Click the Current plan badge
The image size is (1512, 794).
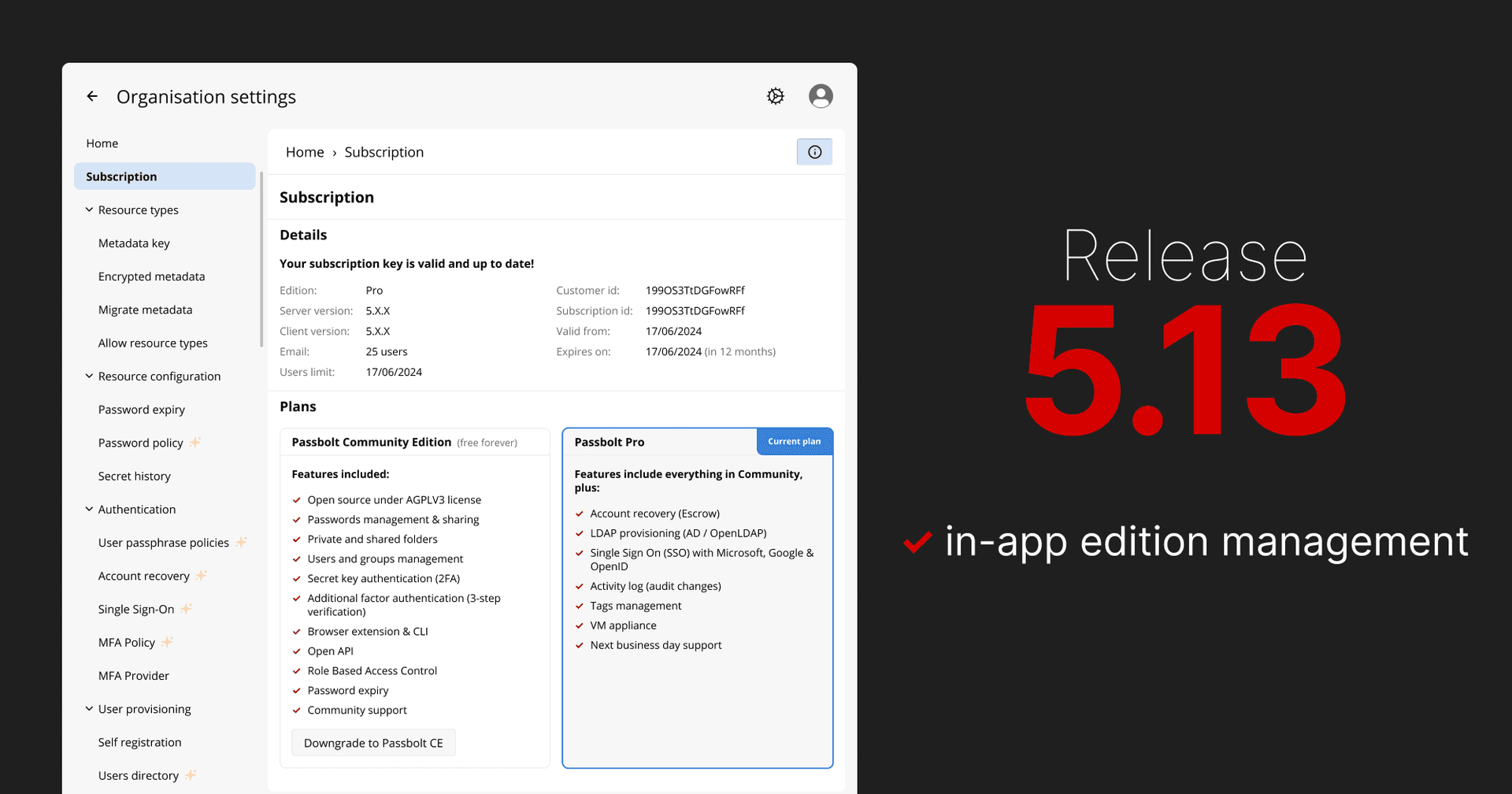click(x=795, y=441)
